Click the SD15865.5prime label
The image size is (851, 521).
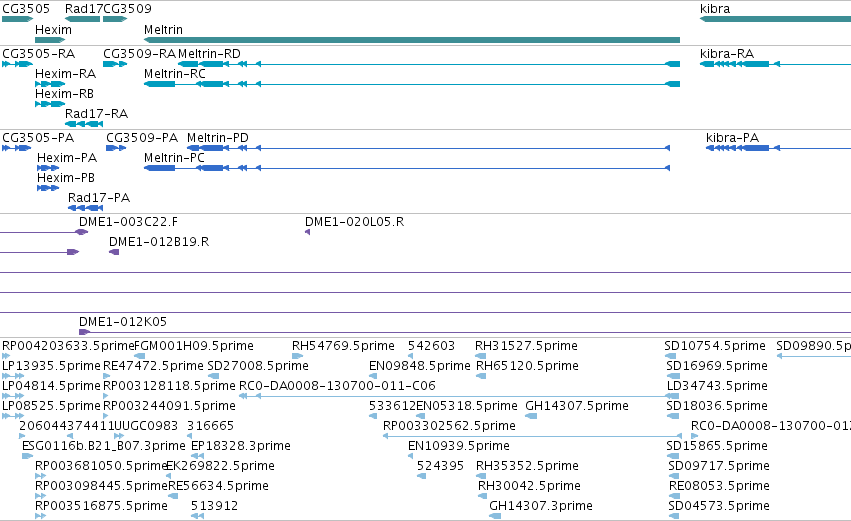point(716,446)
